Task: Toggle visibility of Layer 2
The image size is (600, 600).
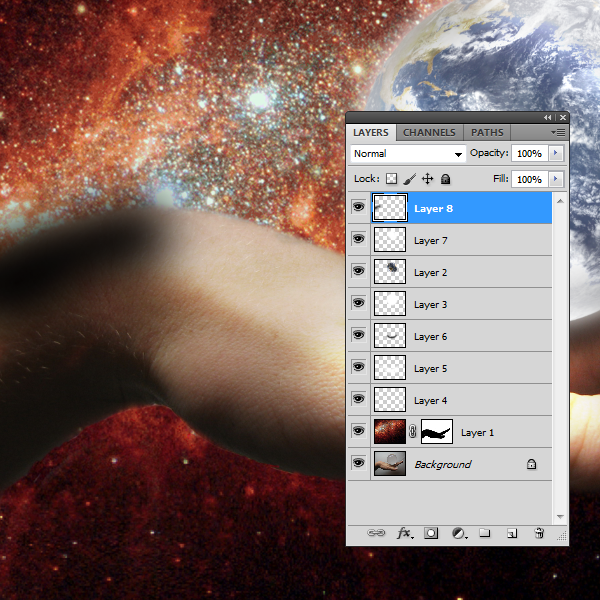Action: click(x=358, y=271)
